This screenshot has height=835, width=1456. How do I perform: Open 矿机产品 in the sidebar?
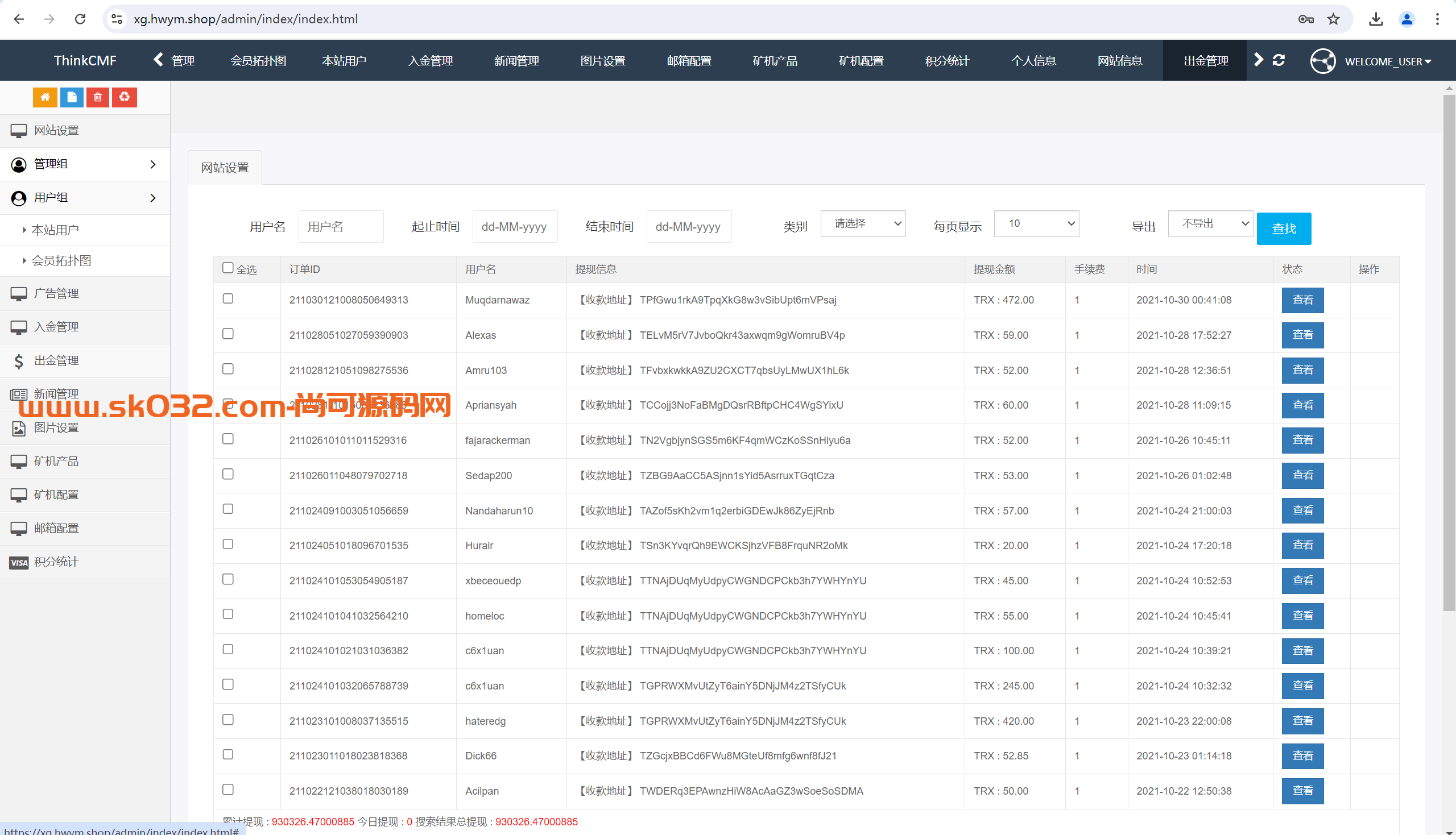point(85,461)
